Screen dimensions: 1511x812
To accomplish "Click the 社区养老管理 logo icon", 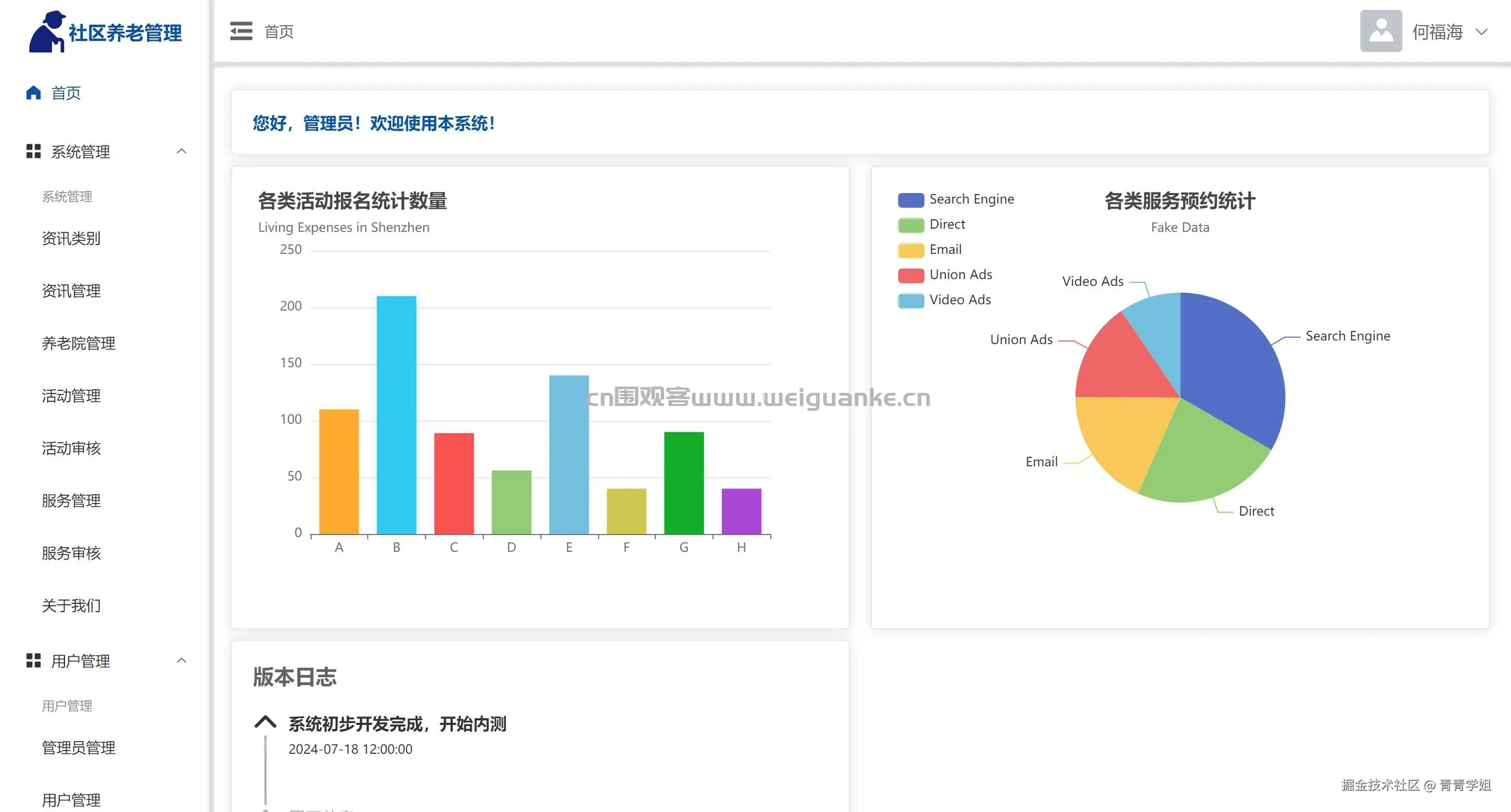I will [47, 31].
